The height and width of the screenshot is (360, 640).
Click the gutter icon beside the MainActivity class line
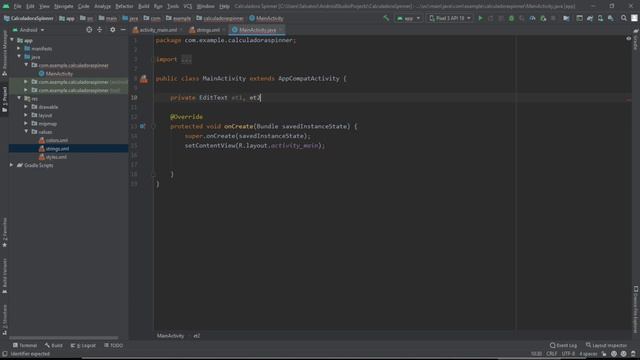144,79
